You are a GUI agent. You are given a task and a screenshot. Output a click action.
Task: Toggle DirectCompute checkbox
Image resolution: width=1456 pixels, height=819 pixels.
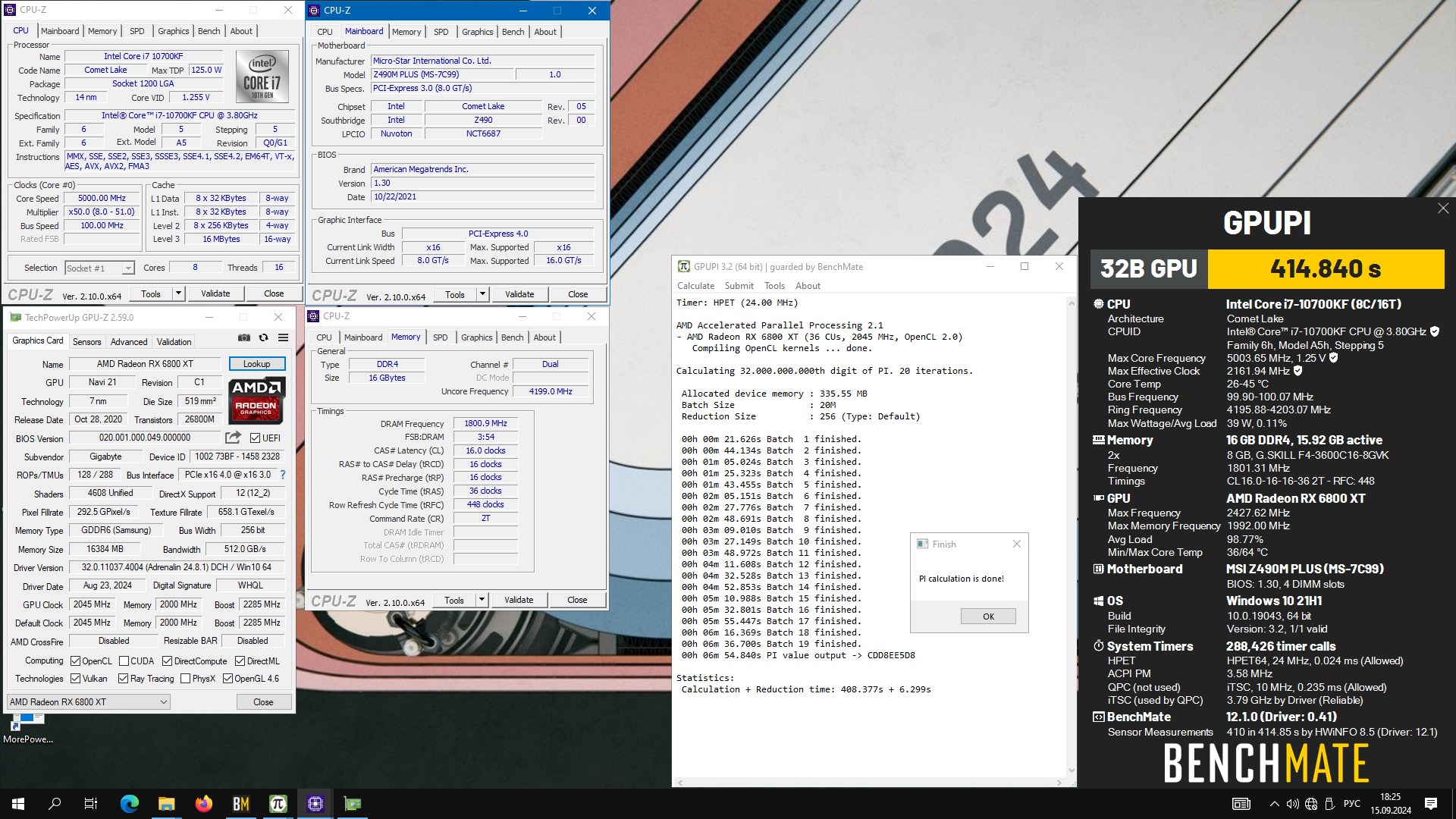pos(167,661)
